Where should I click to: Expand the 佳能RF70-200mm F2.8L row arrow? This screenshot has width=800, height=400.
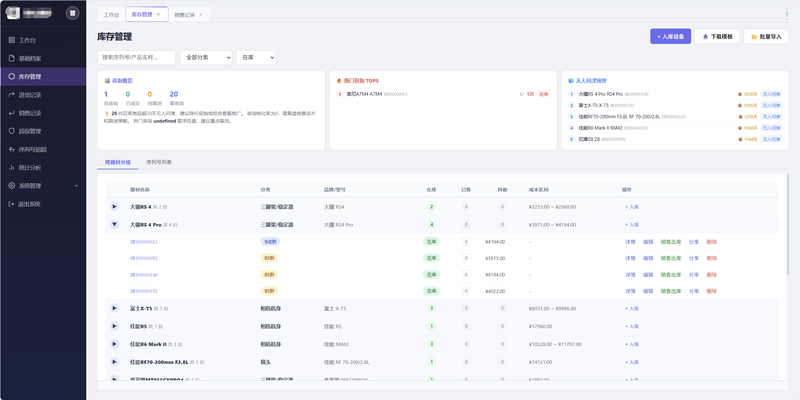[x=114, y=362]
